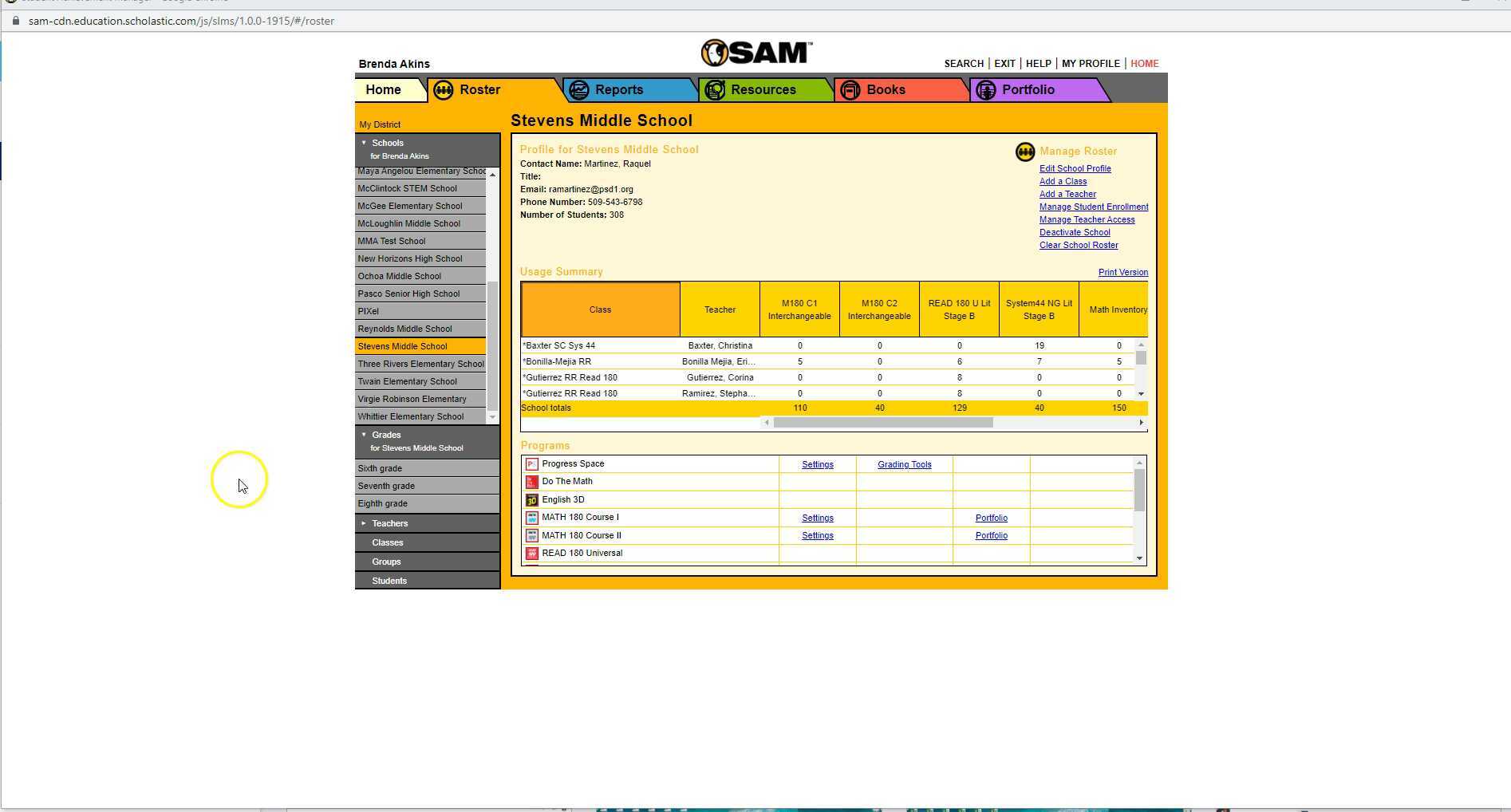This screenshot has width=1511, height=812.
Task: Click the Roster tab's circular icon
Action: 444,90
